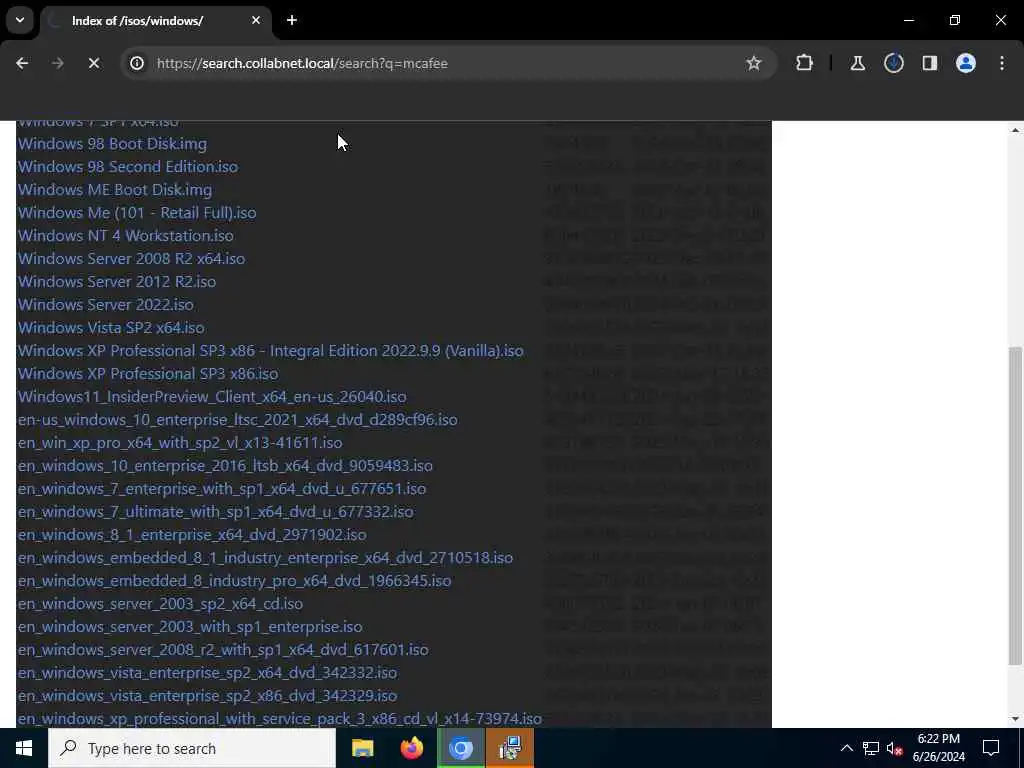Open the orange-highlighted installer app in the taskbar

point(510,748)
